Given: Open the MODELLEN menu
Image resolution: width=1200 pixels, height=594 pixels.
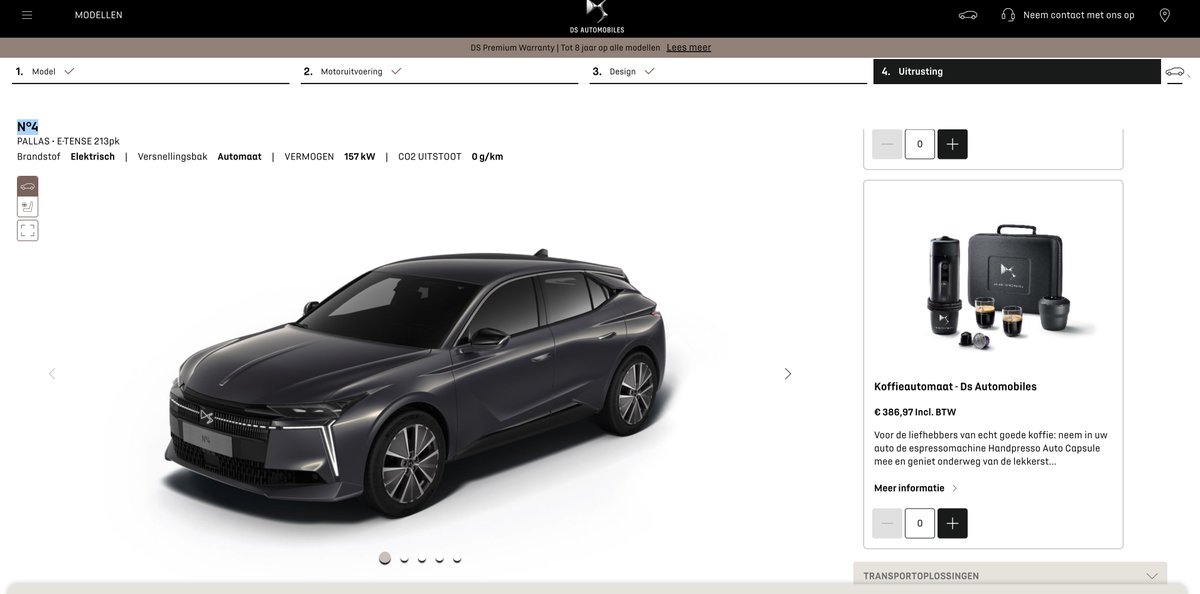Looking at the screenshot, I should 98,15.
